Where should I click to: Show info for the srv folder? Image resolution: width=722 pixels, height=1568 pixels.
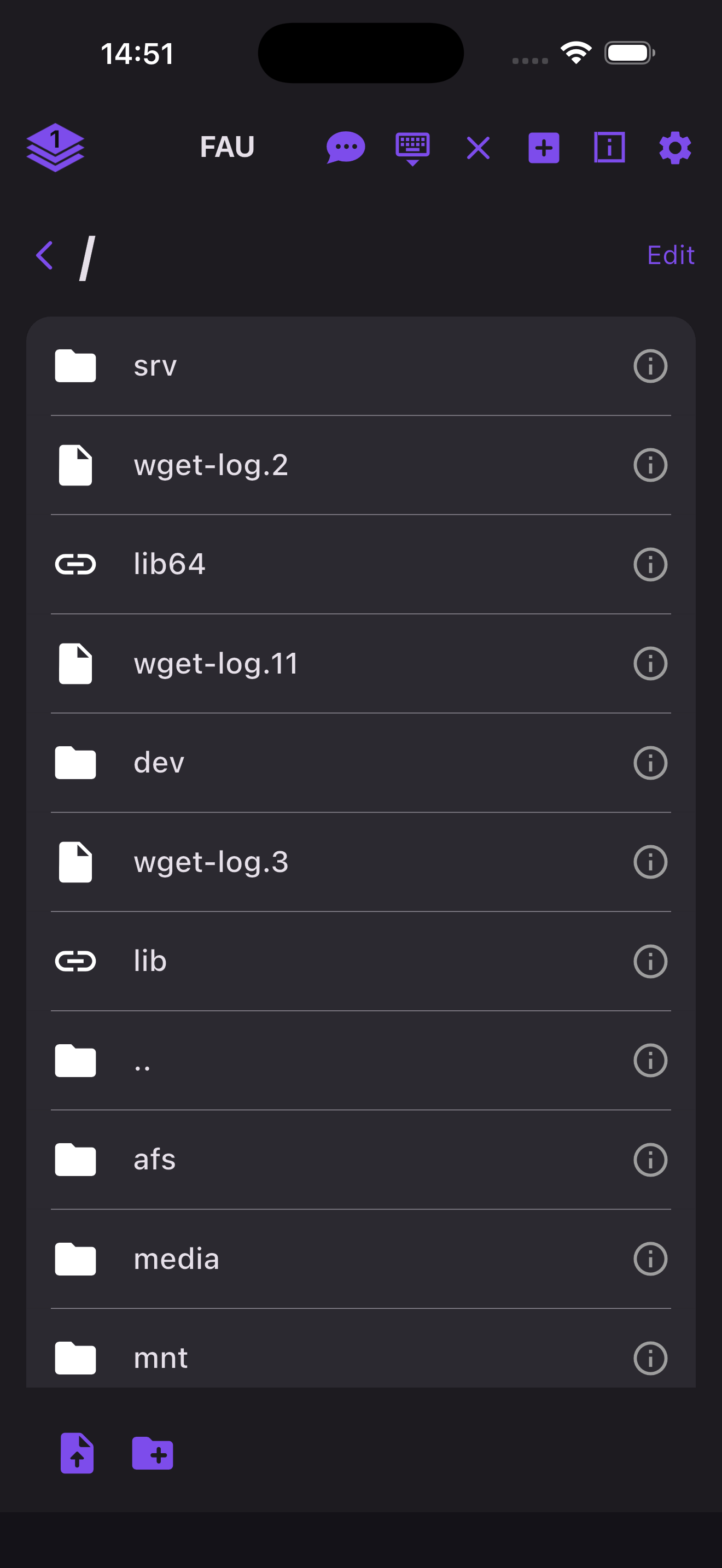coord(650,366)
